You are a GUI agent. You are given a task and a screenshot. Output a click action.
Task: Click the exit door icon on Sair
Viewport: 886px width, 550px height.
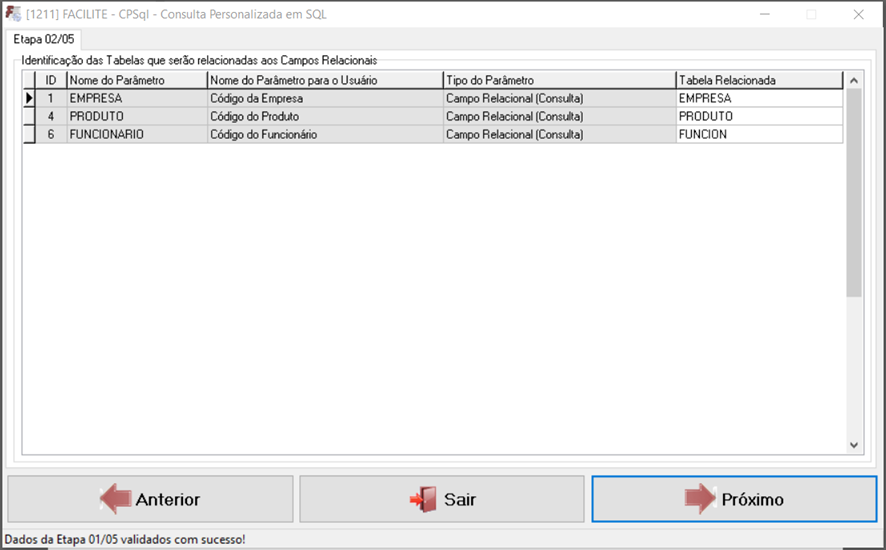pos(423,499)
